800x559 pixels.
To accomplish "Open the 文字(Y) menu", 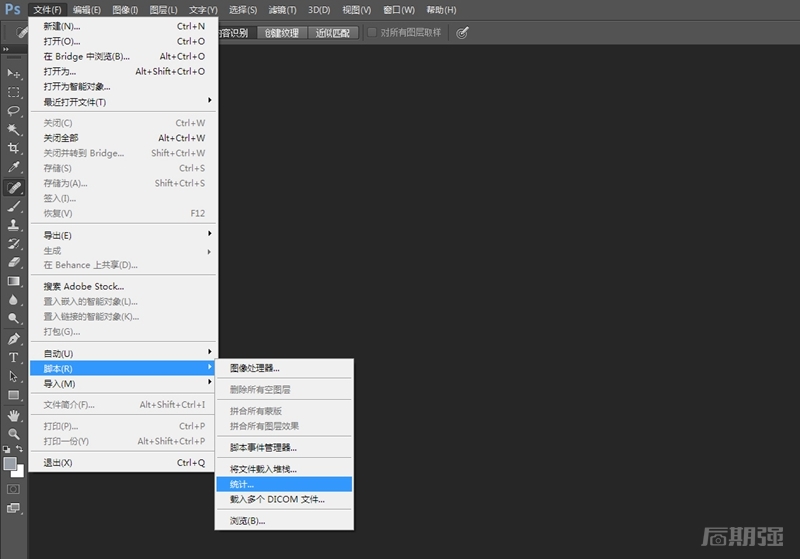I will coord(203,10).
